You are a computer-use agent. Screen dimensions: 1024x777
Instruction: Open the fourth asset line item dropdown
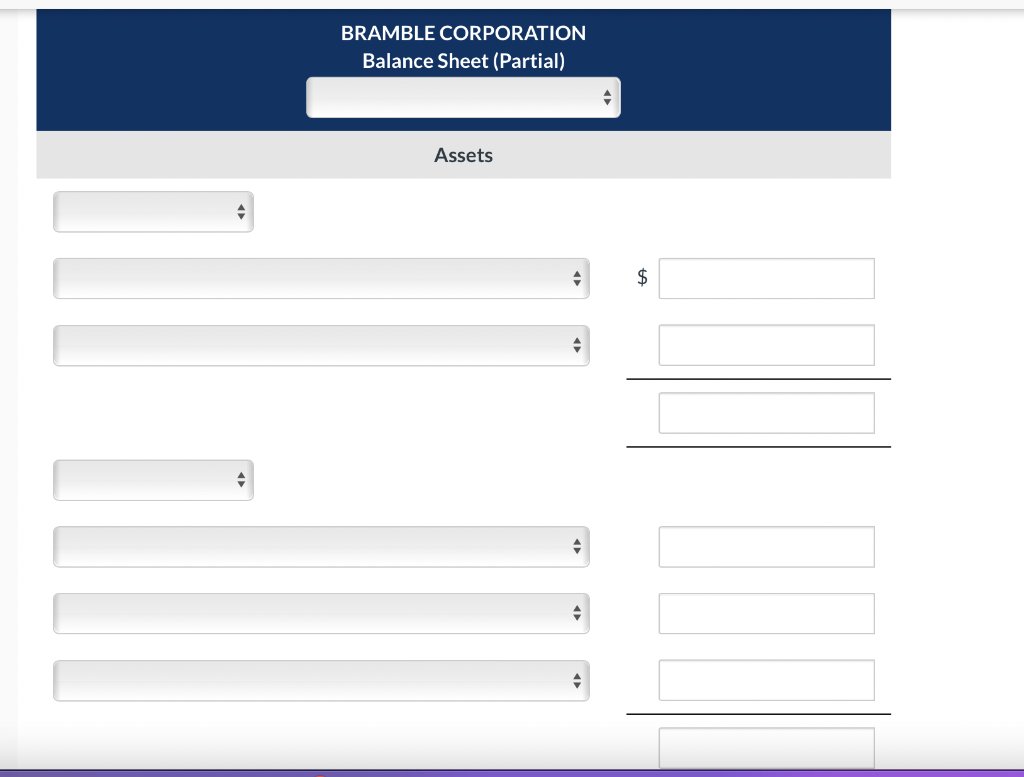click(321, 613)
